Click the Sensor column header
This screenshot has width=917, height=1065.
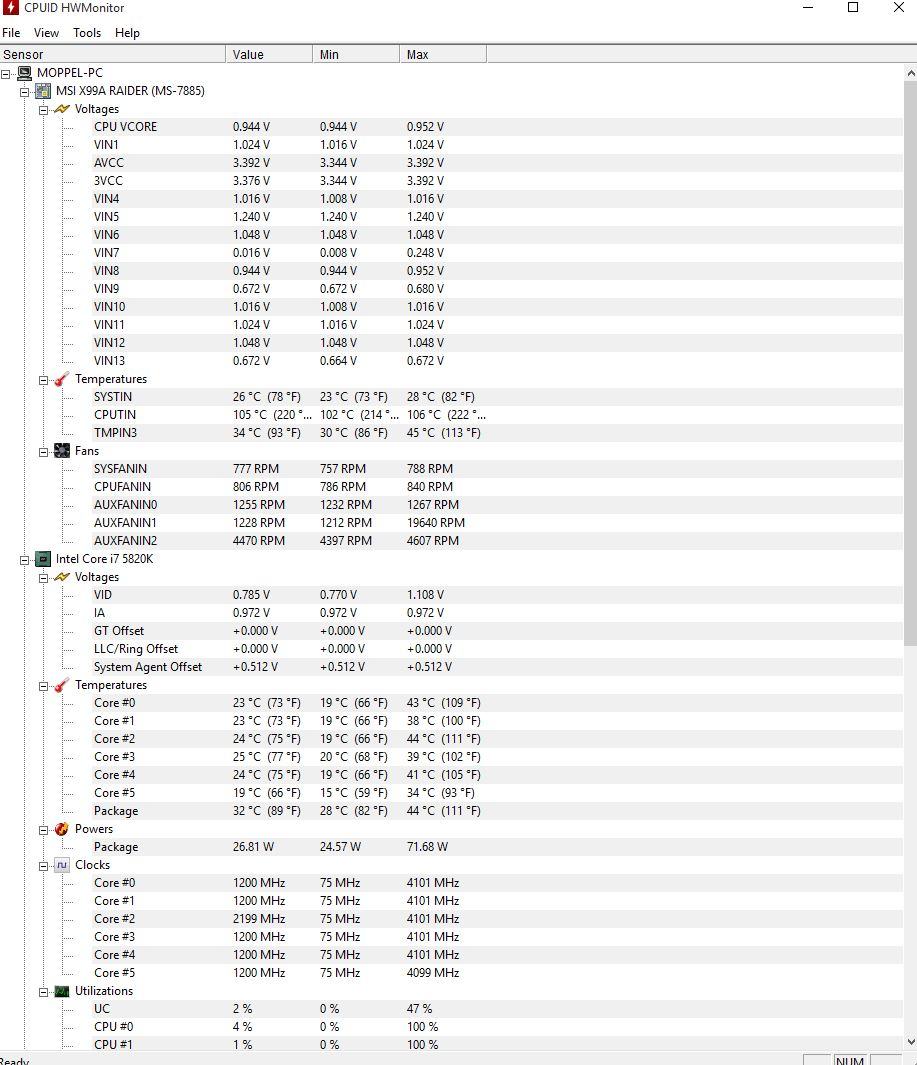[113, 54]
